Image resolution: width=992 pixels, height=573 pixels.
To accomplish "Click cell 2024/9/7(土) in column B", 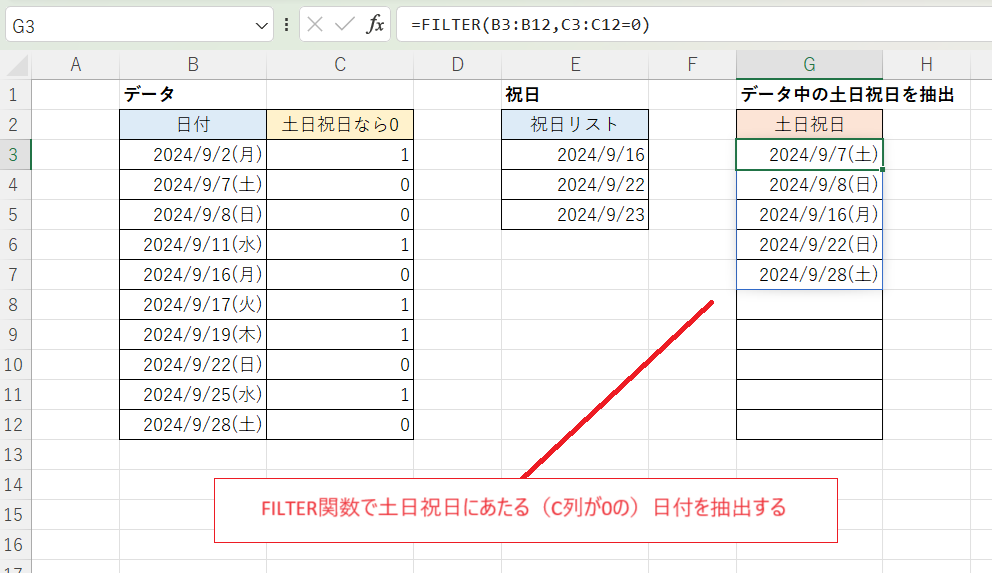I will [x=193, y=185].
